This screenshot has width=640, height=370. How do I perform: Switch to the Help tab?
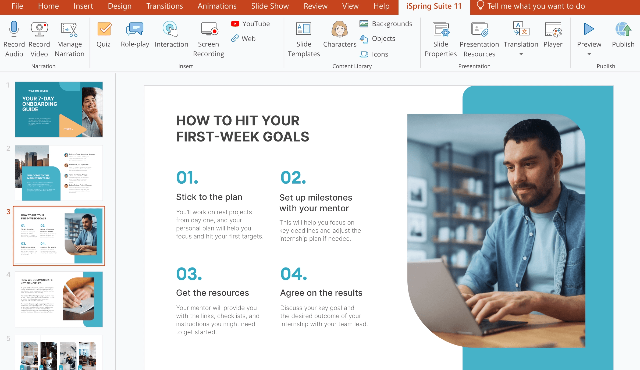point(381,6)
